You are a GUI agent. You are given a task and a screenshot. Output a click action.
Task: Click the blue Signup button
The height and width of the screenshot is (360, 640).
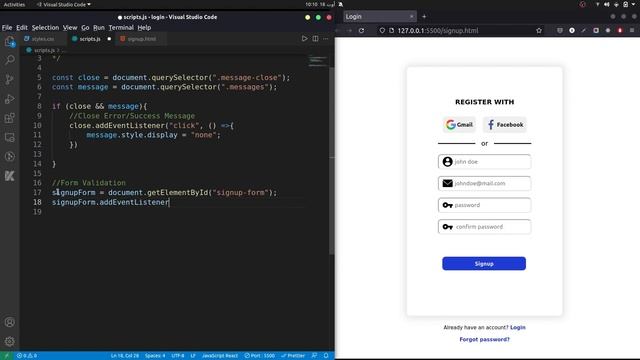pyautogui.click(x=484, y=264)
